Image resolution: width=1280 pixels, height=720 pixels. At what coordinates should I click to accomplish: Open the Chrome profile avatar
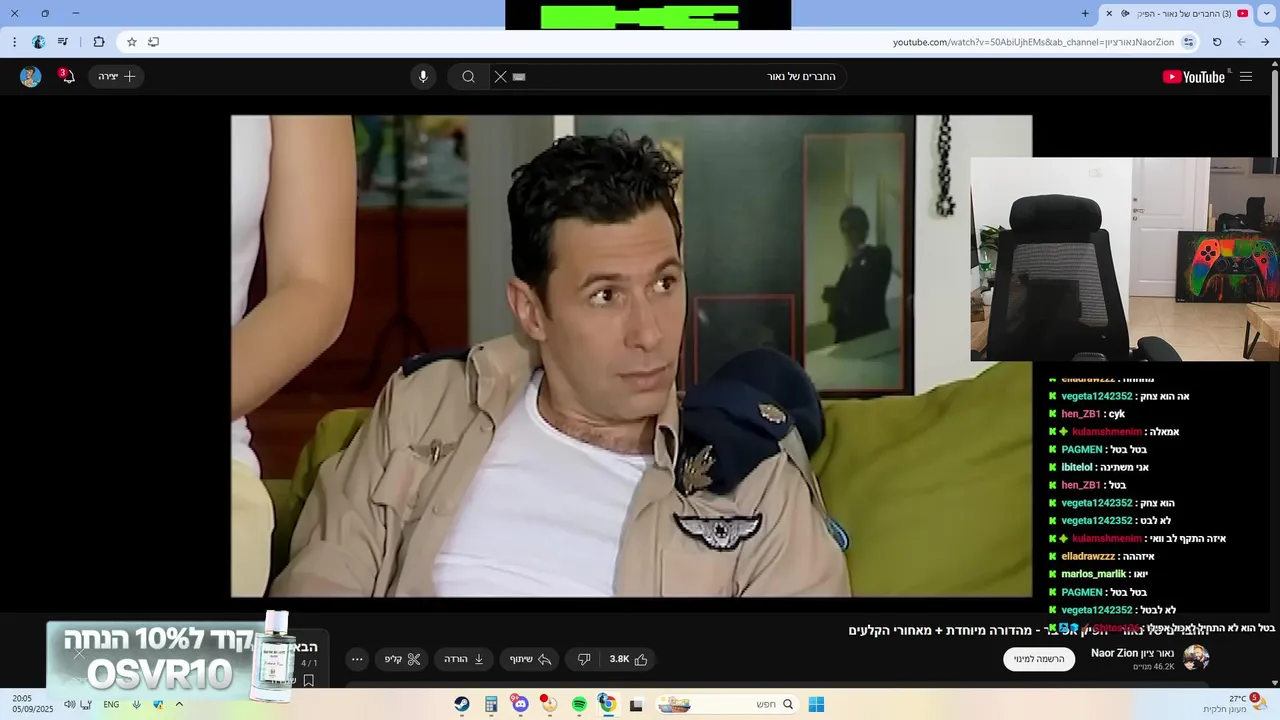(x=38, y=42)
